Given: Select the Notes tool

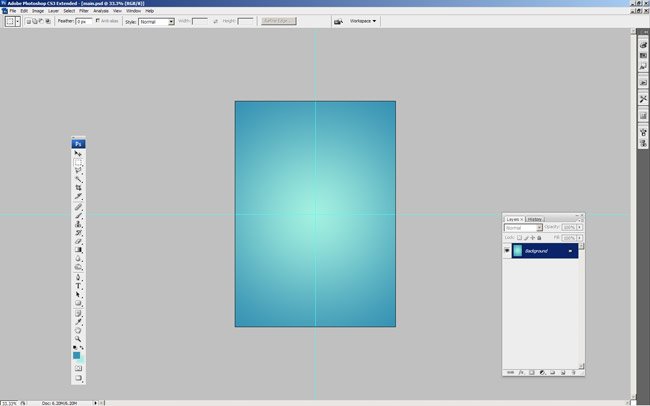Looking at the screenshot, I should 78,314.
